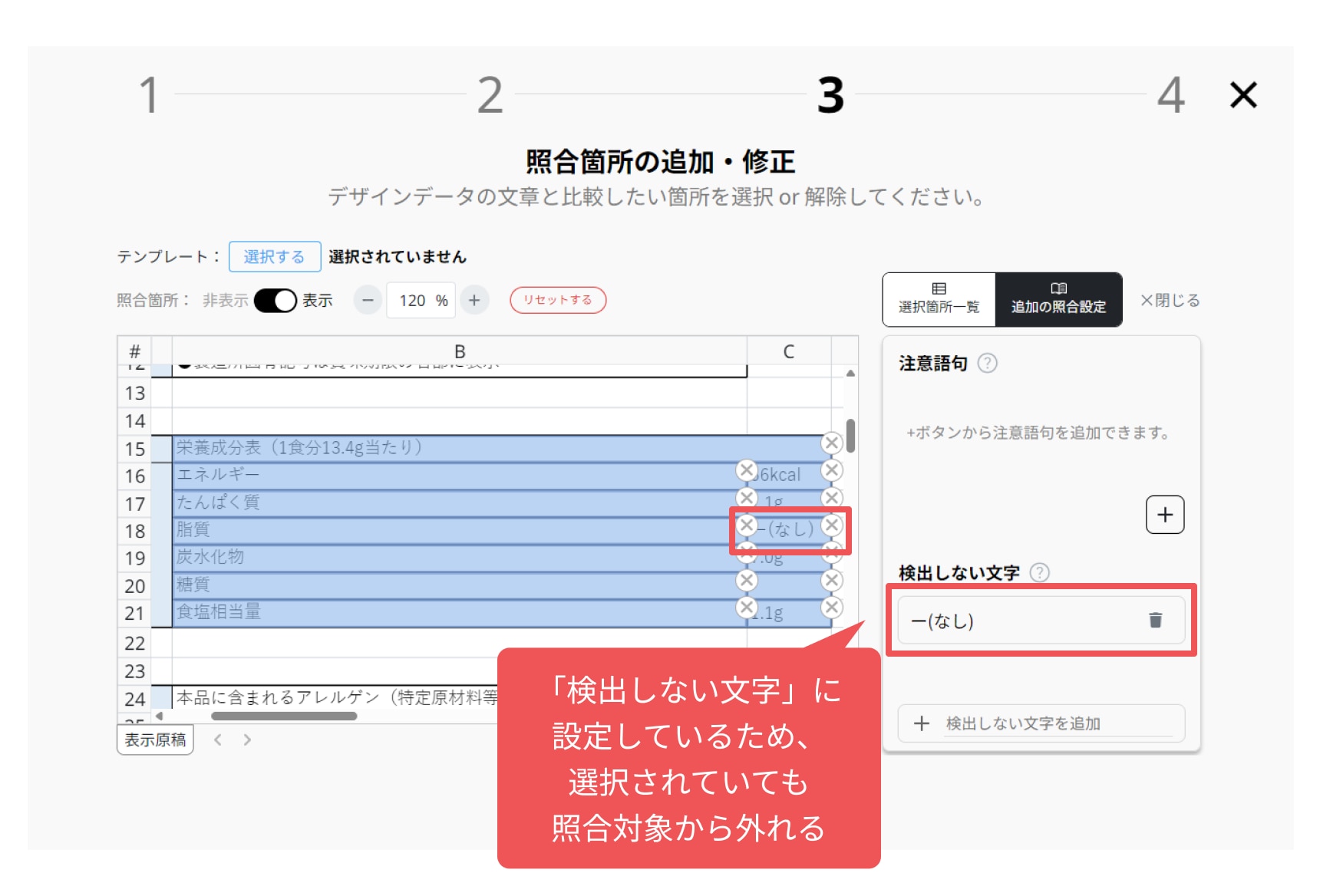
Task: Increase zoom with the plus button
Action: pos(474,300)
